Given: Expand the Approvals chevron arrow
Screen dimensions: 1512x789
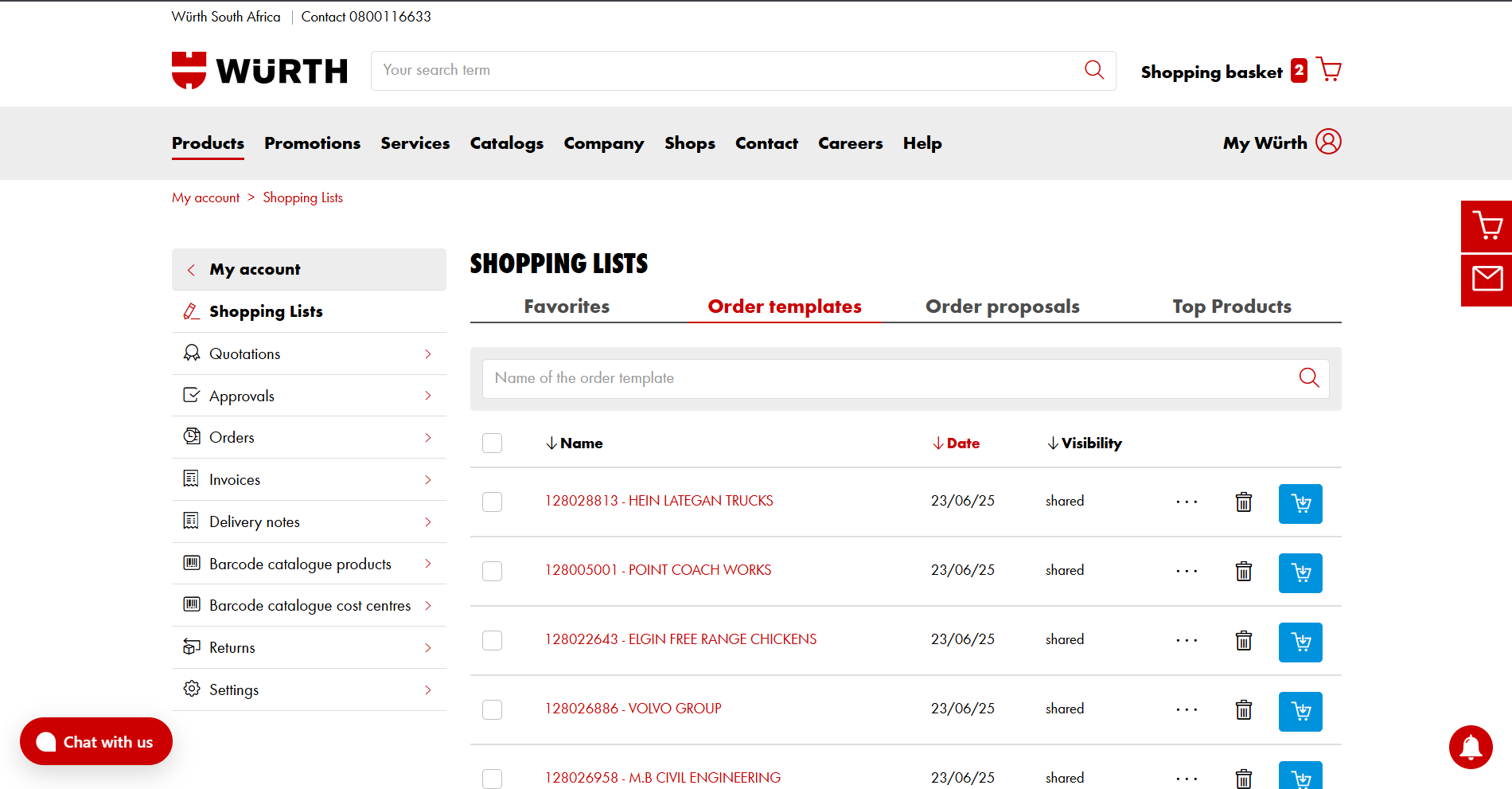Looking at the screenshot, I should coord(428,396).
